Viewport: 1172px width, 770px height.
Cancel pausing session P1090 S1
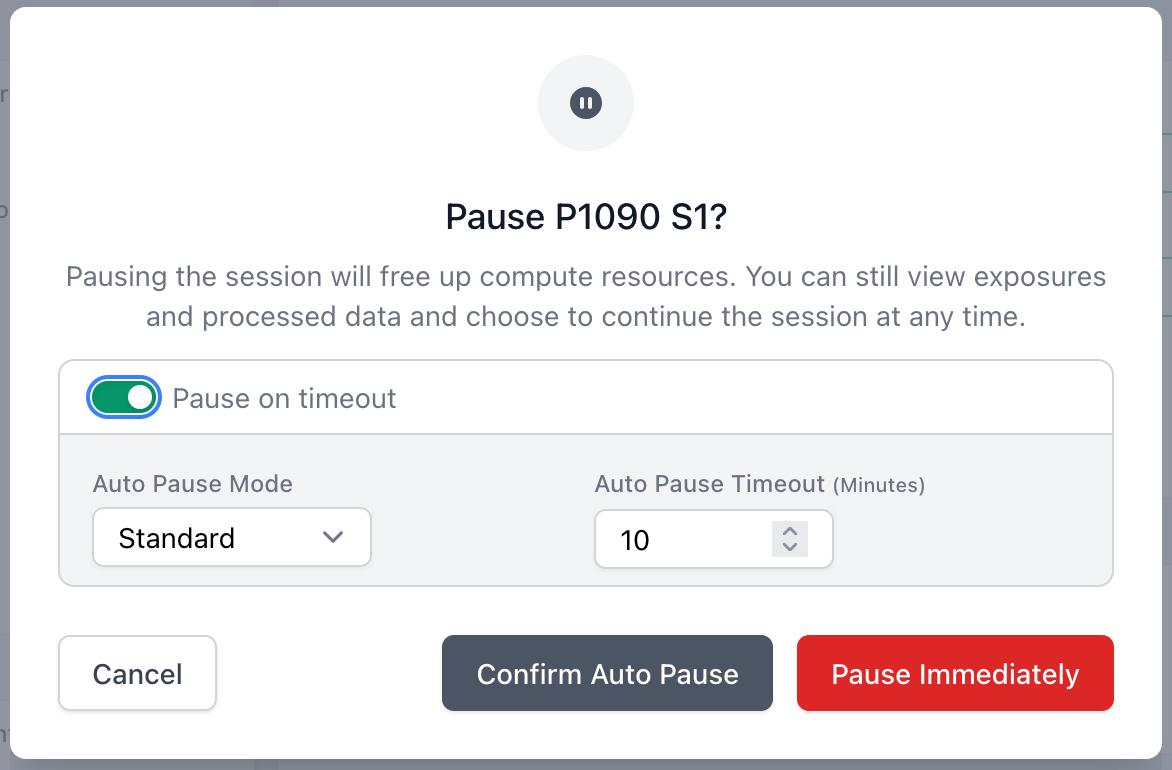(x=137, y=673)
